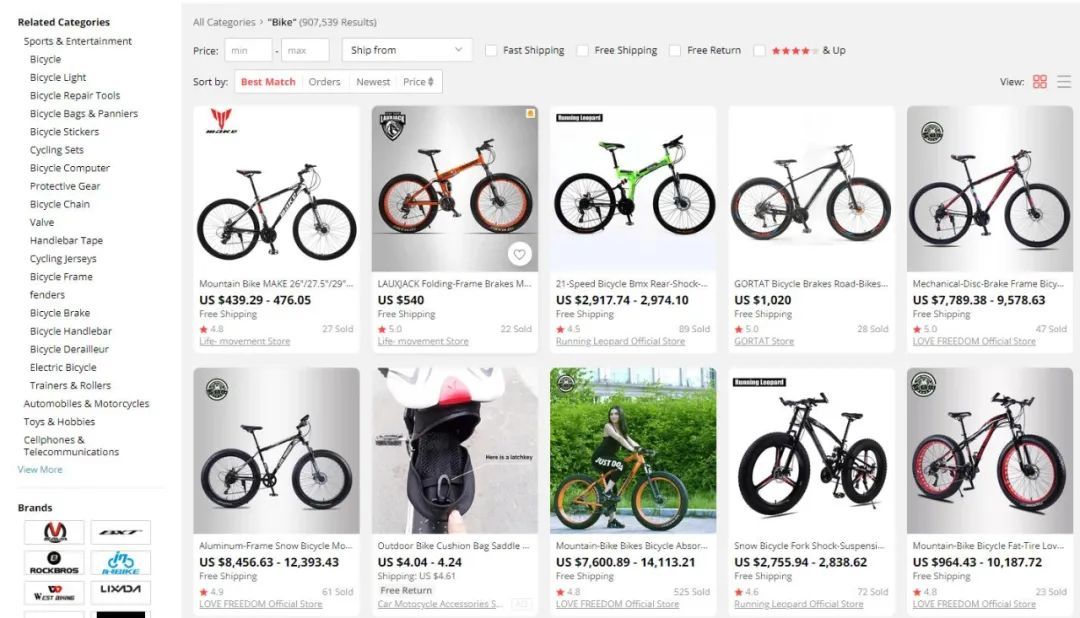
Task: Check the Free Return option
Action: pos(675,51)
